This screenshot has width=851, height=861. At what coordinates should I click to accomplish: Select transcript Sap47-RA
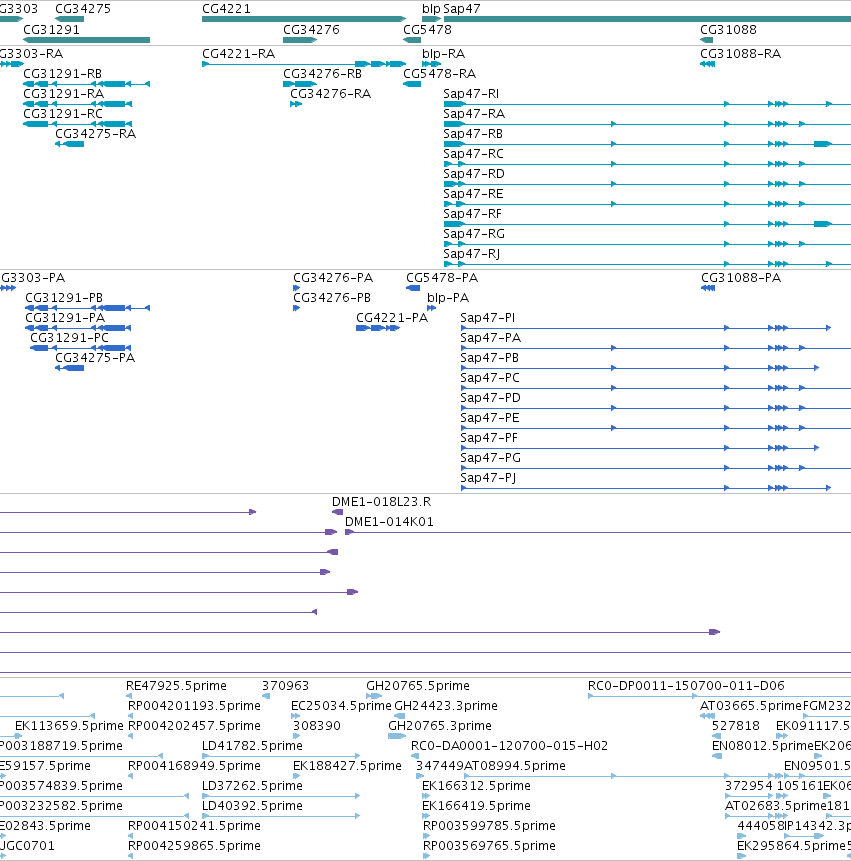(x=647, y=124)
